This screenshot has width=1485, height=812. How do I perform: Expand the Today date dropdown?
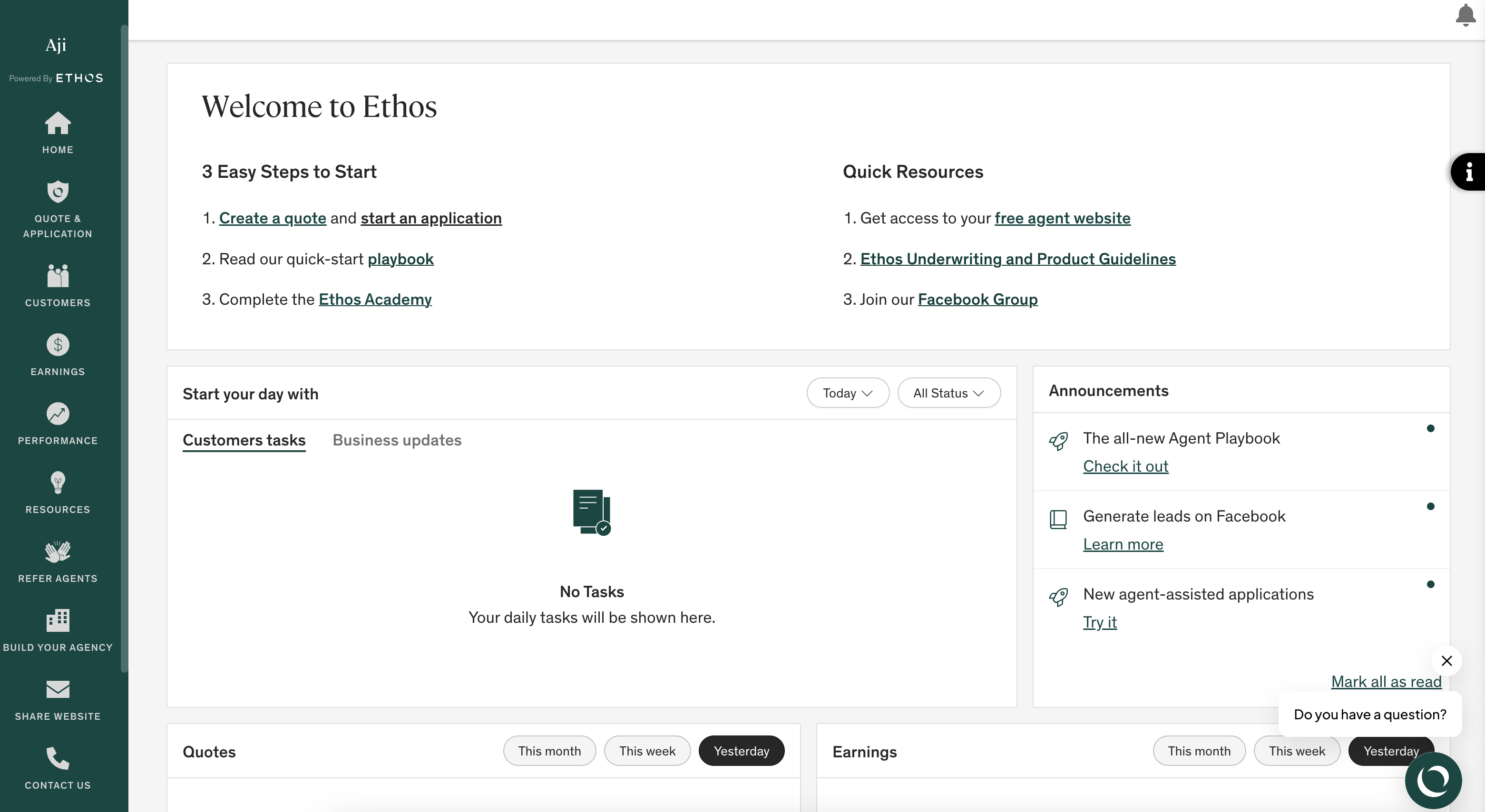(x=848, y=393)
